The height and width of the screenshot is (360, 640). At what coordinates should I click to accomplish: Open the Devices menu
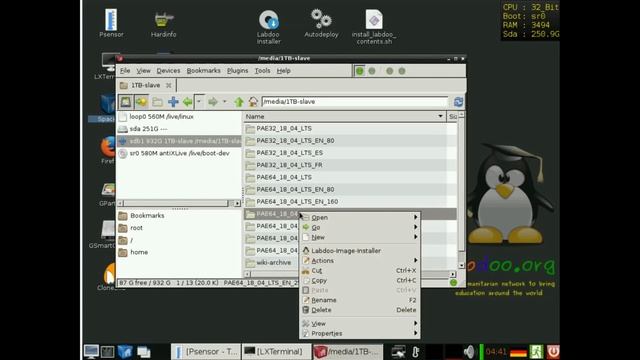(x=168, y=71)
